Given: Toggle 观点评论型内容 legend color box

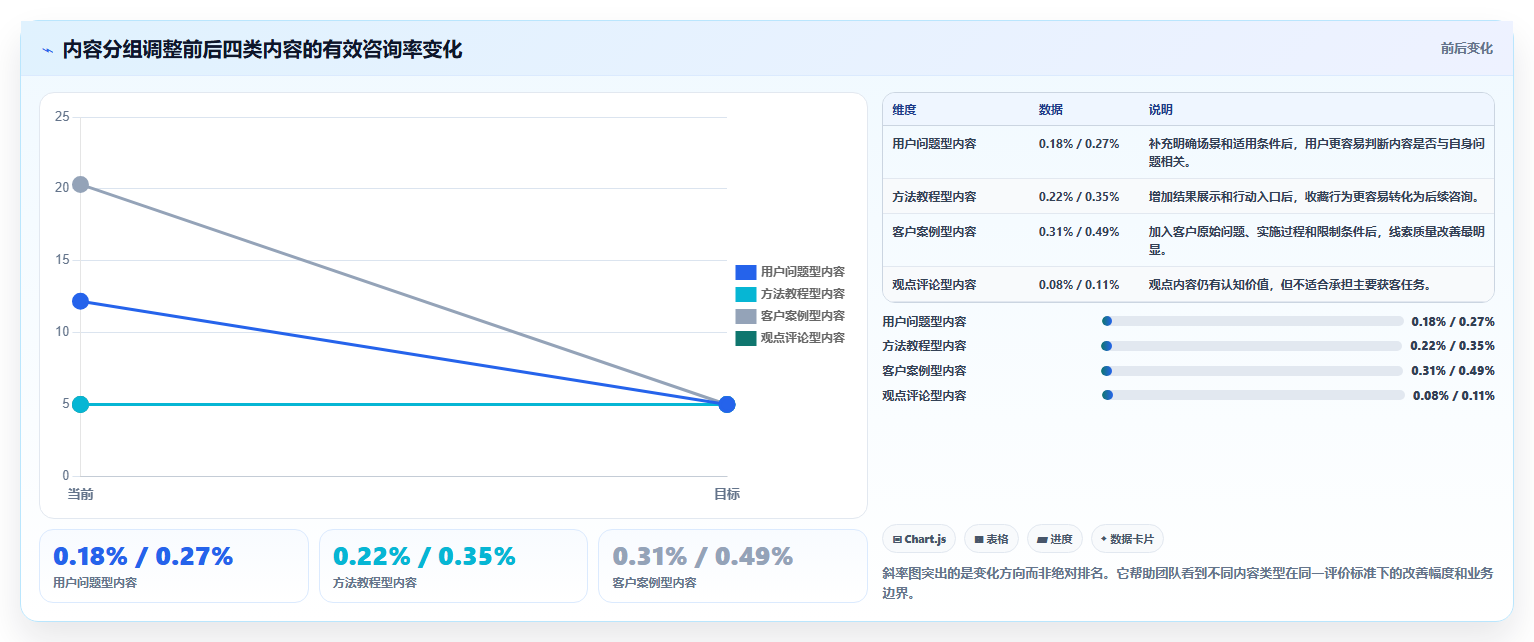Looking at the screenshot, I should pos(745,338).
